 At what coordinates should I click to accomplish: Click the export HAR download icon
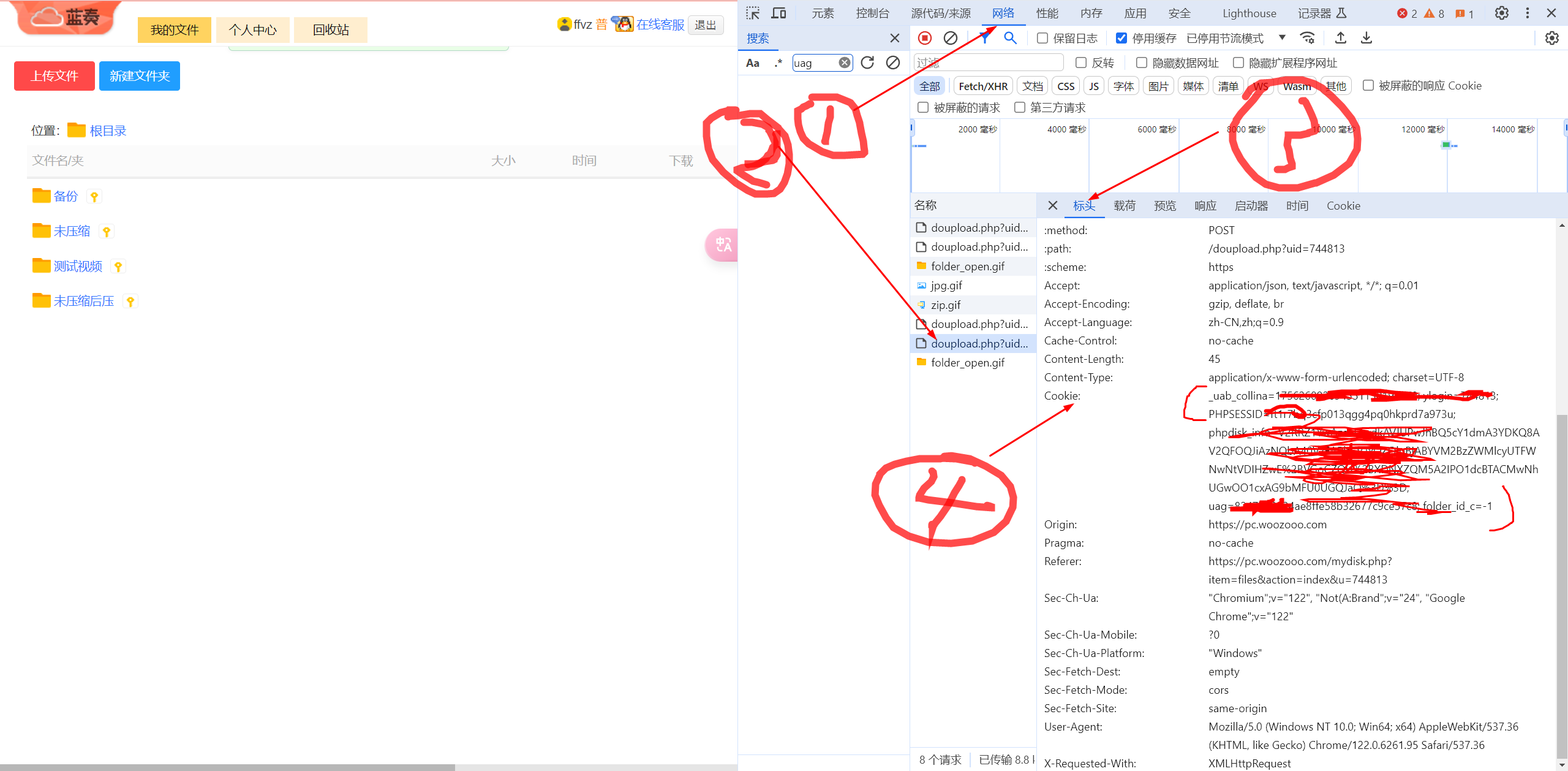click(x=1366, y=38)
